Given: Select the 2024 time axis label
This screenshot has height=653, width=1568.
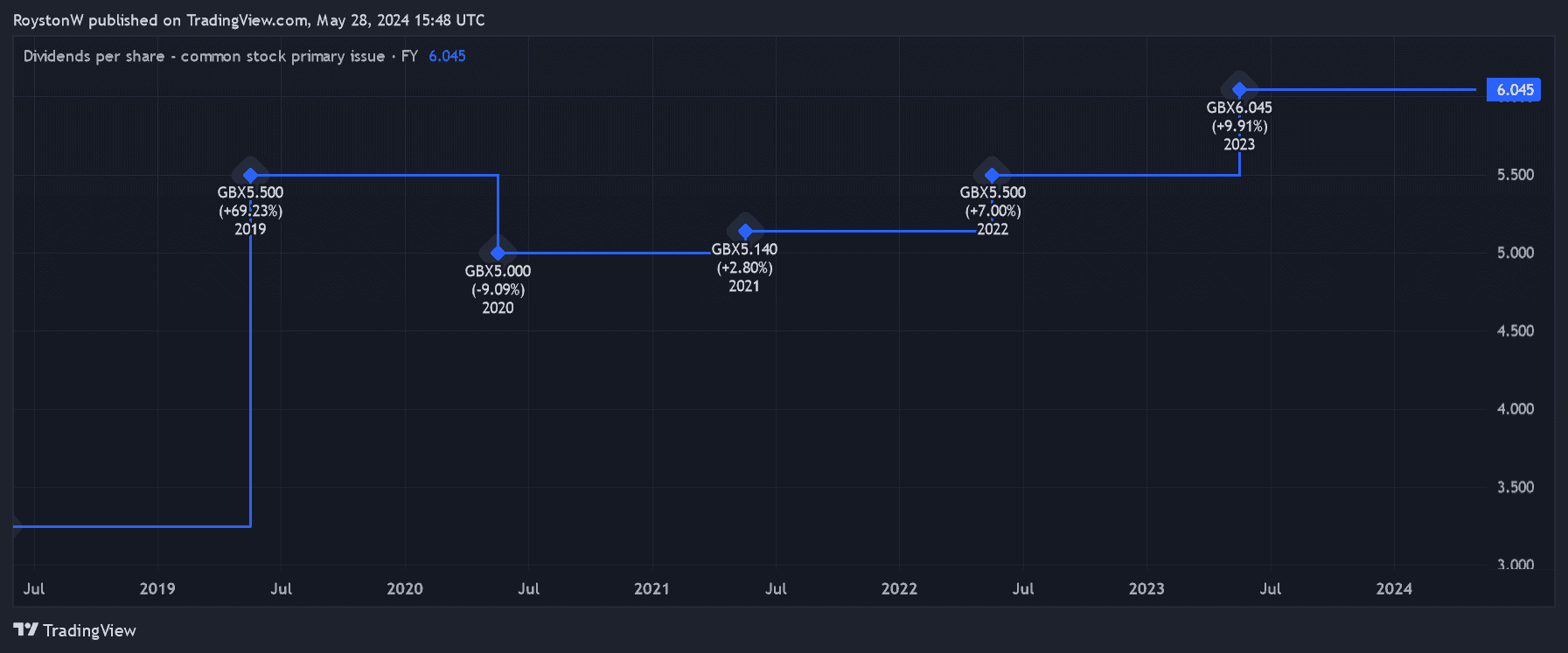Looking at the screenshot, I should [1393, 588].
